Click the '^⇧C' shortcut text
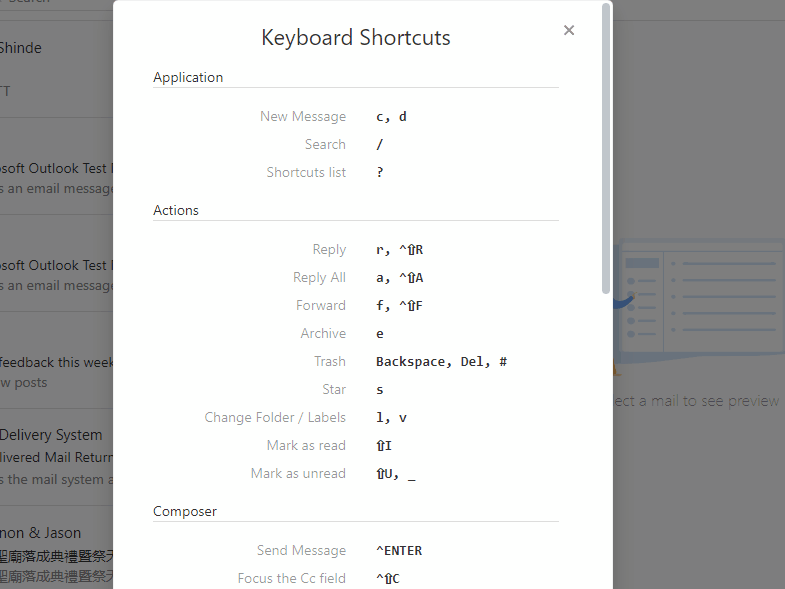Screen dimensions: 785x589 [x=388, y=578]
